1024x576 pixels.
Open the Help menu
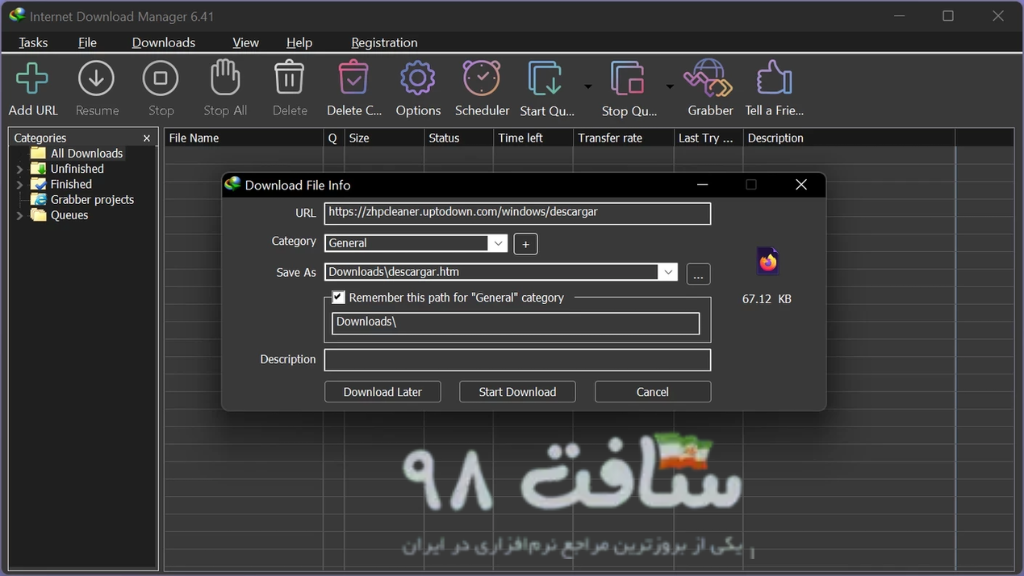coord(299,42)
